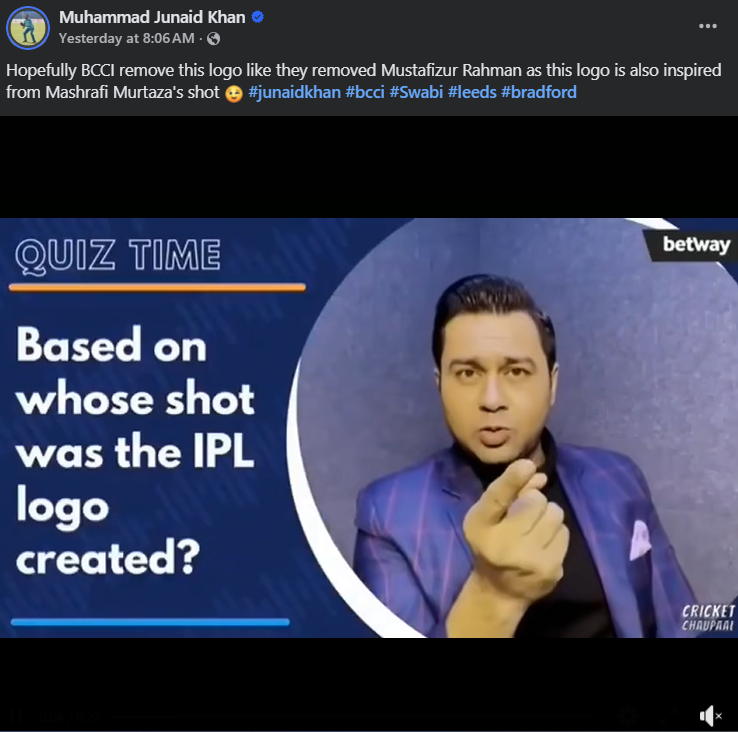Open the post timestamp Yesterday at 8:06 AM

[x=127, y=38]
